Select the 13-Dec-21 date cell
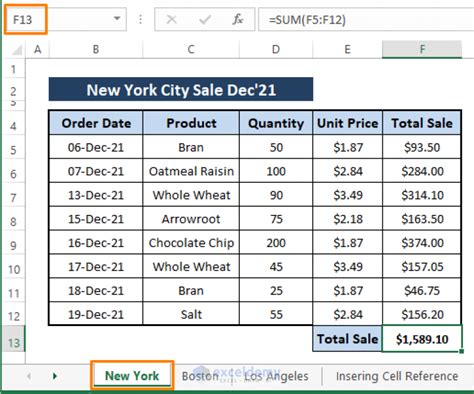The height and width of the screenshot is (394, 474). [x=96, y=195]
